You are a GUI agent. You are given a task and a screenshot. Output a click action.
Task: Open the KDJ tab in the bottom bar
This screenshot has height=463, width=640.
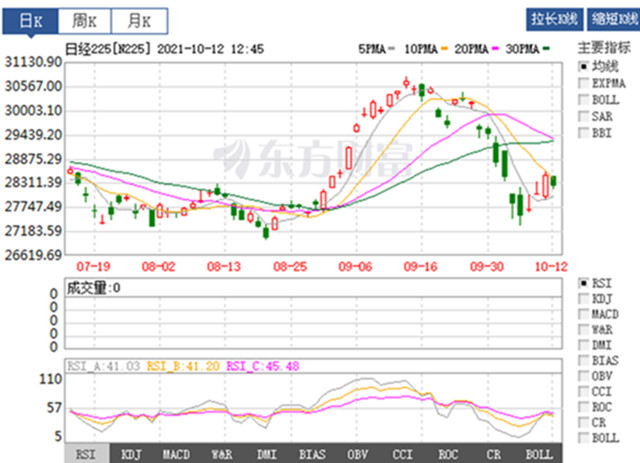tap(133, 454)
